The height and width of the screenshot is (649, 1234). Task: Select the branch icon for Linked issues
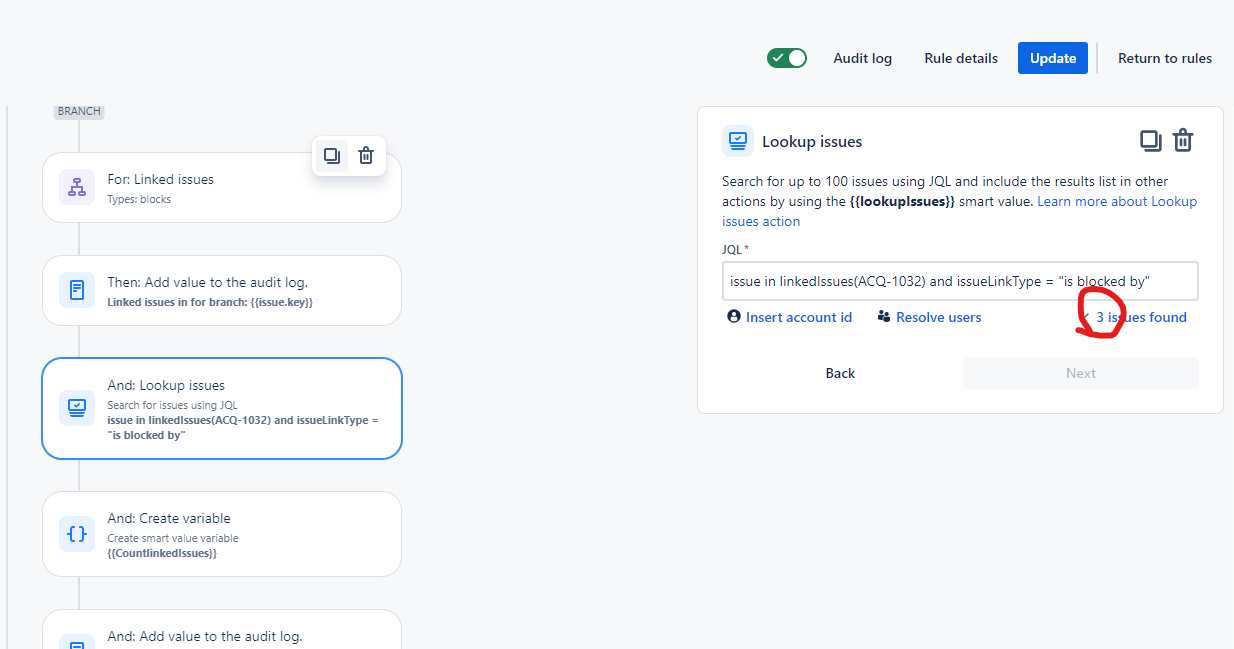(77, 187)
